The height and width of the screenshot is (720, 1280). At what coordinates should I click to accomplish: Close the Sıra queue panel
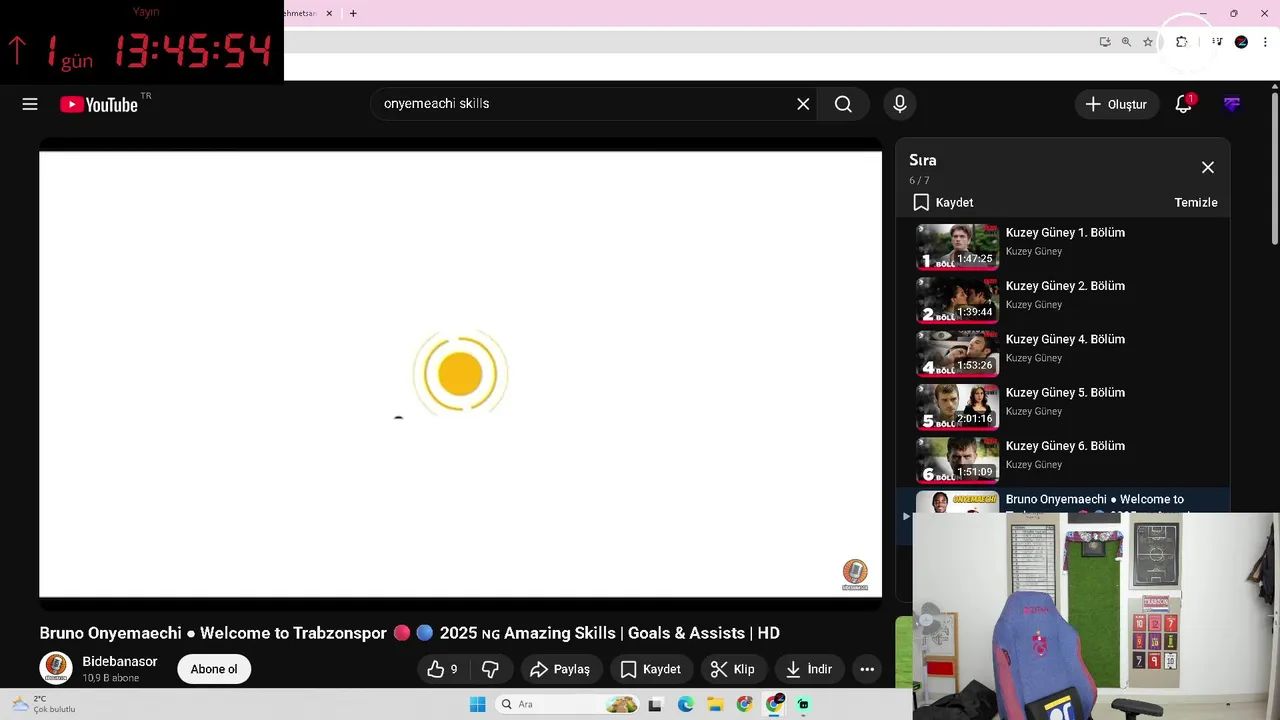point(1208,167)
